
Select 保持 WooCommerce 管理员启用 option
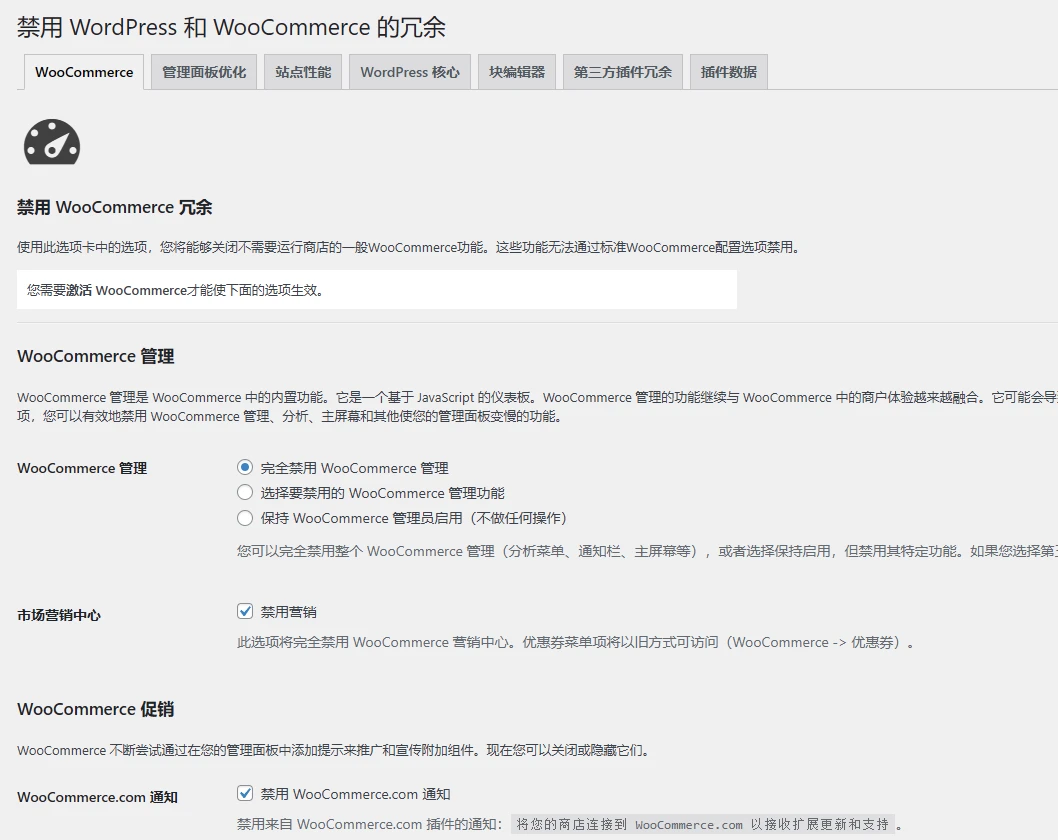[245, 517]
